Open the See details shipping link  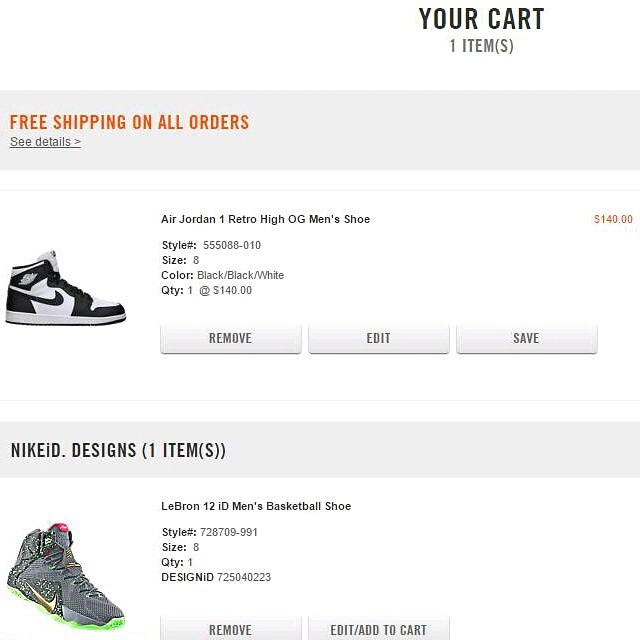pos(45,142)
